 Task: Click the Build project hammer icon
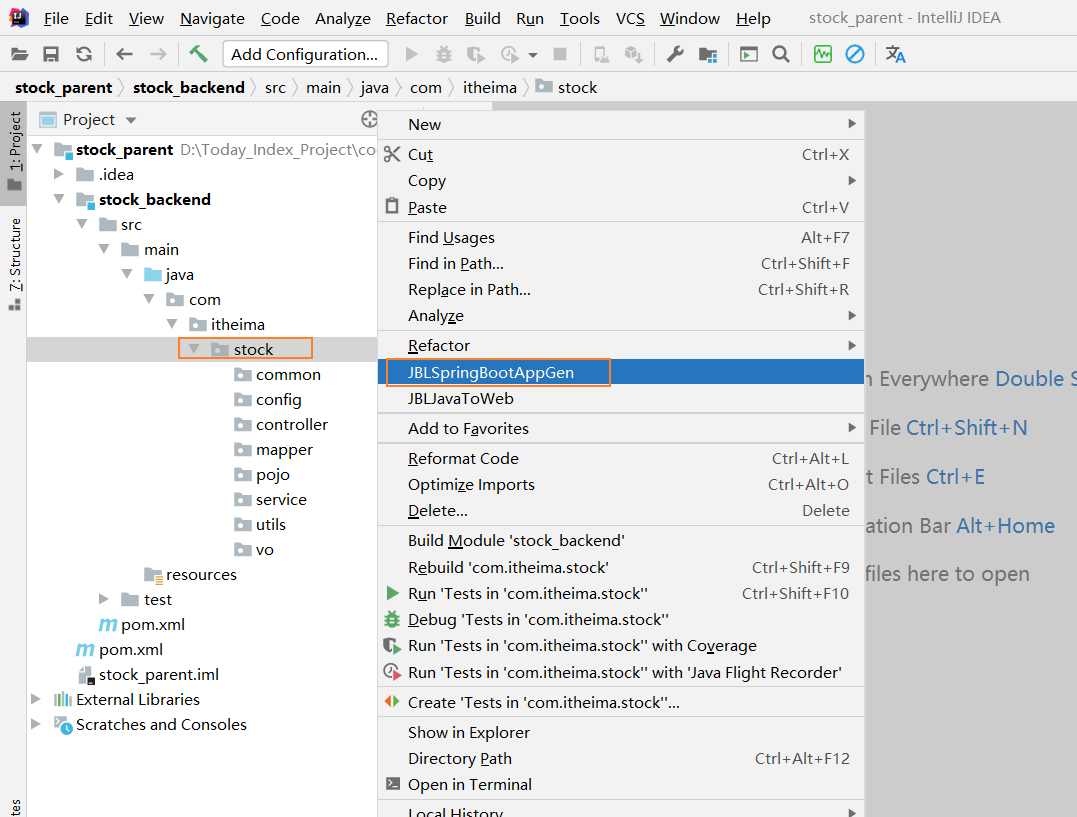coord(199,54)
